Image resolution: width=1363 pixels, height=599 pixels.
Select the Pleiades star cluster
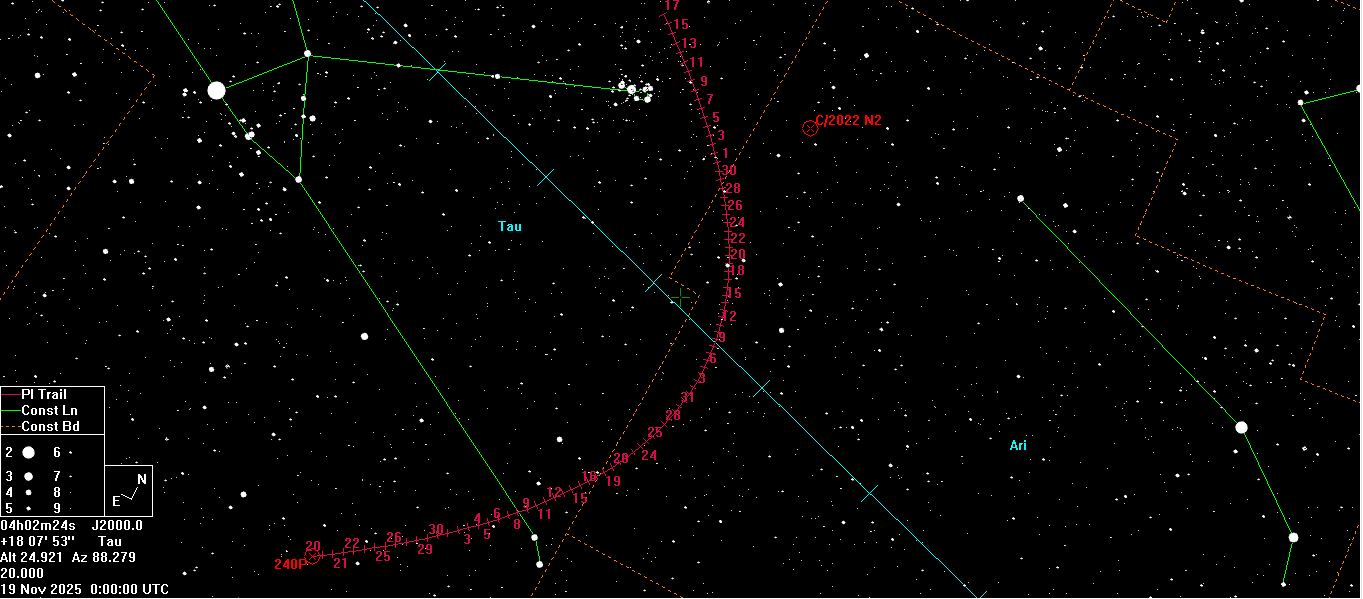click(634, 92)
